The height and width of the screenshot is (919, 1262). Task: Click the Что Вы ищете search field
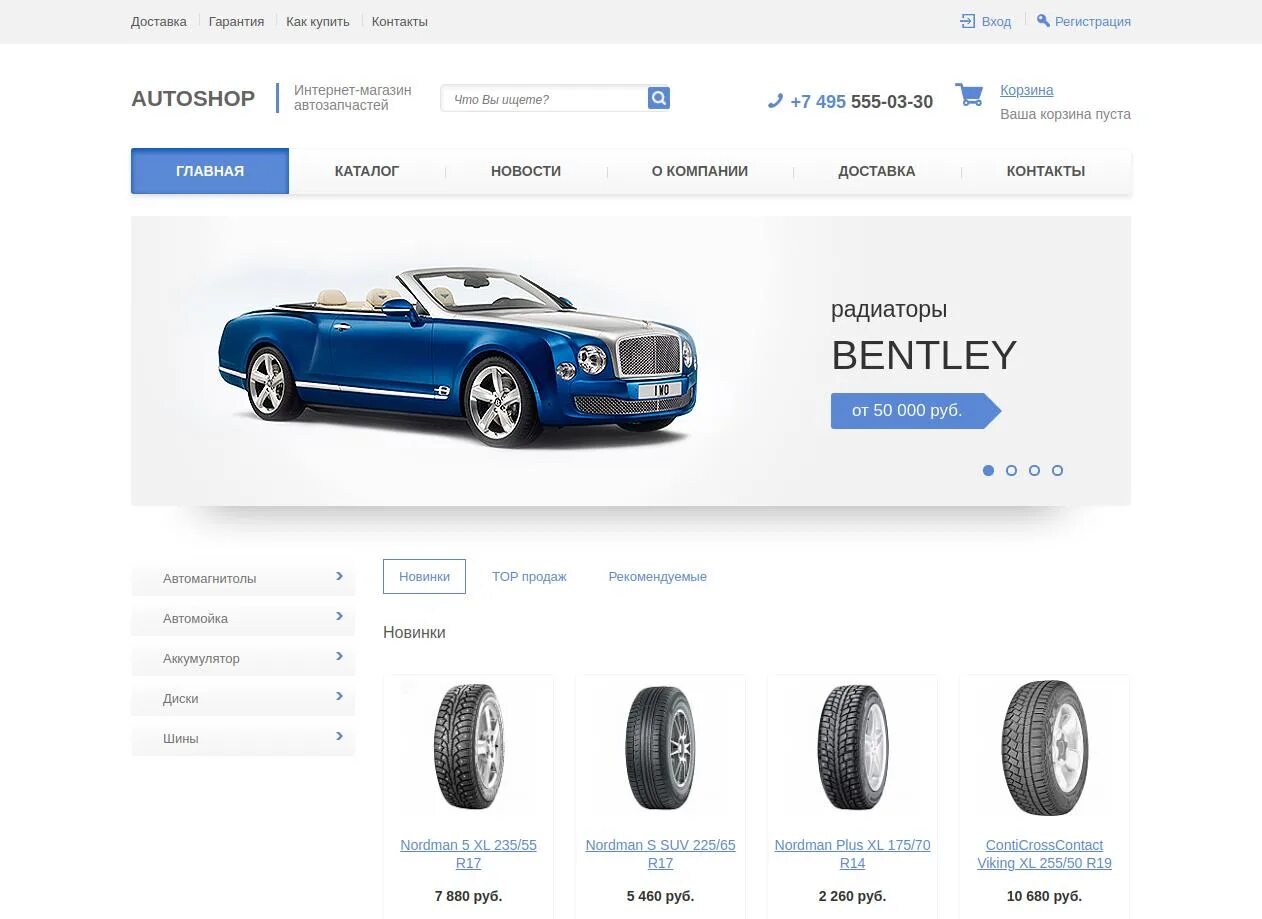click(x=545, y=98)
